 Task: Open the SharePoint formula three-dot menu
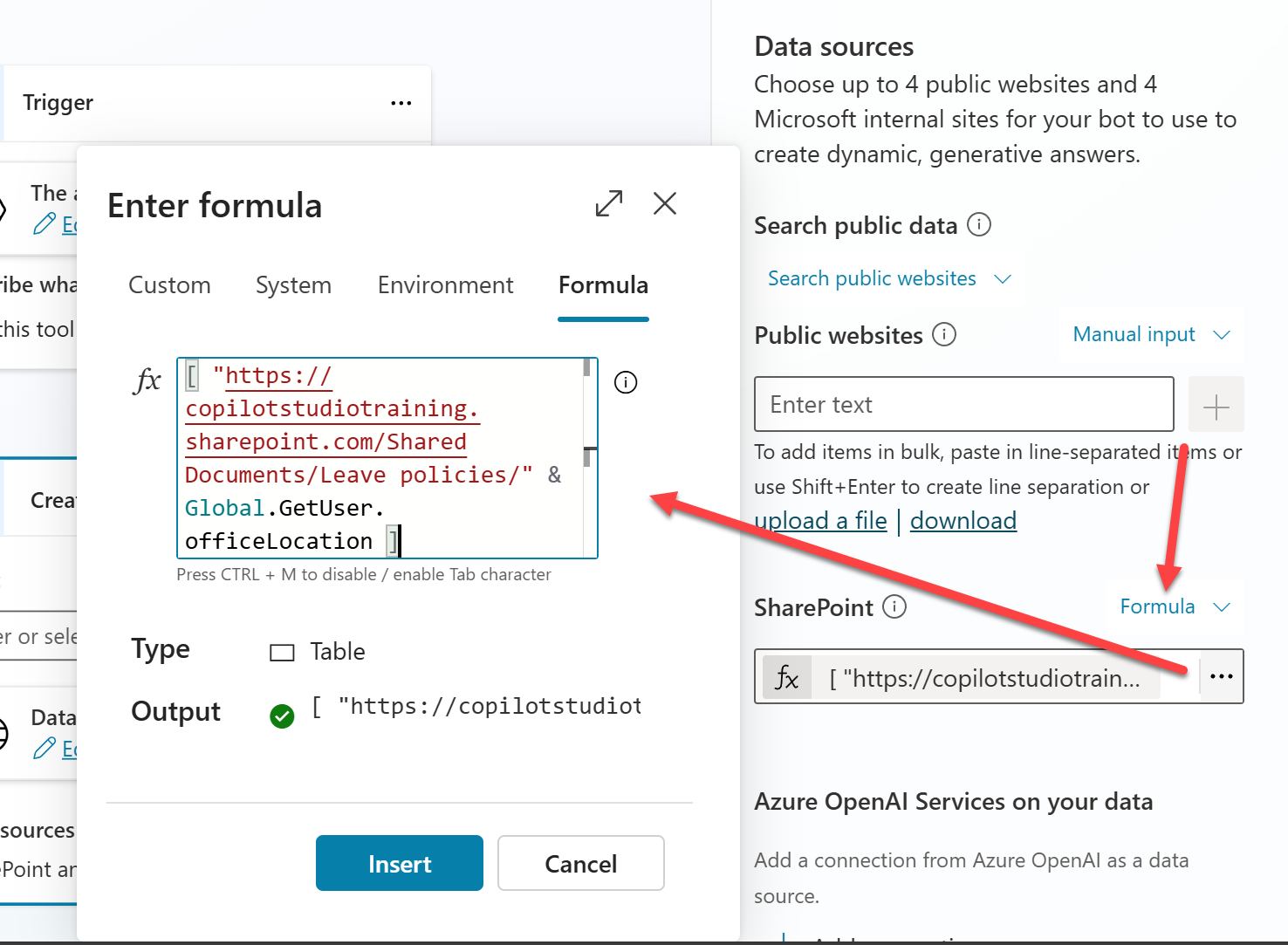(x=1221, y=676)
